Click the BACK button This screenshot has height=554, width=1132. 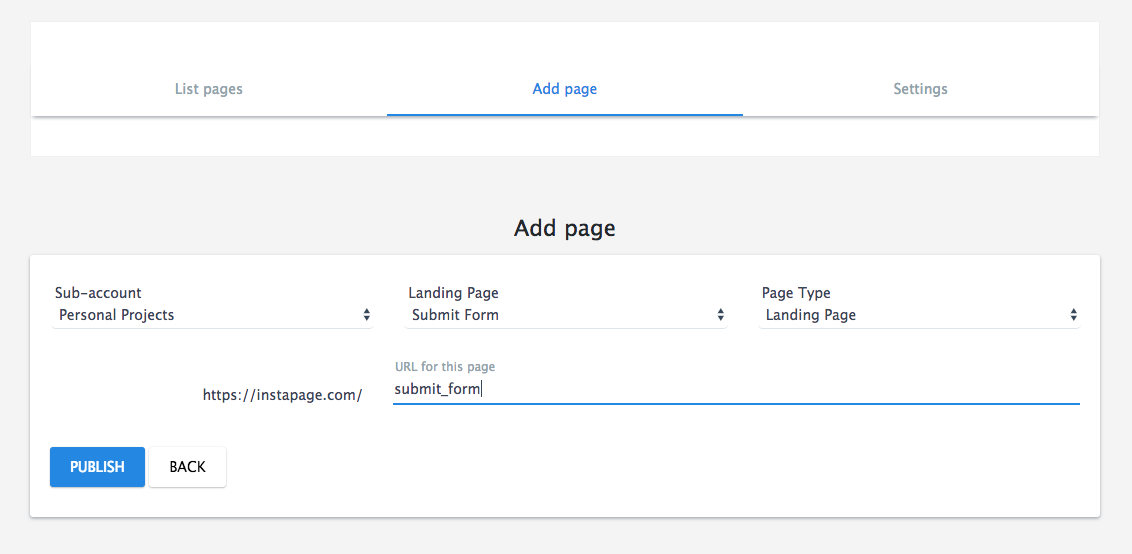coord(187,467)
